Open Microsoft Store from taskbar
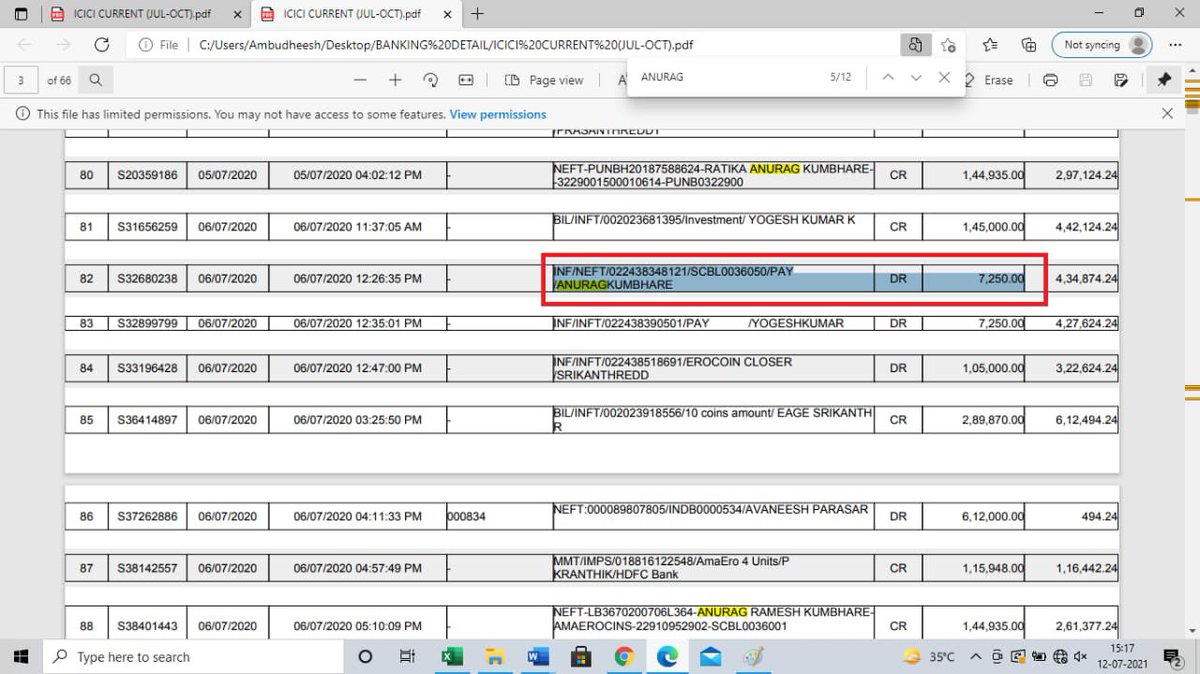 pyautogui.click(x=580, y=657)
